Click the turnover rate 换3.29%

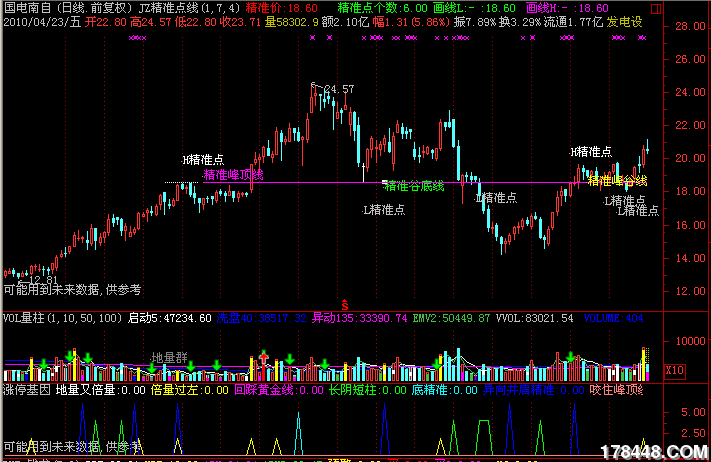520,22
